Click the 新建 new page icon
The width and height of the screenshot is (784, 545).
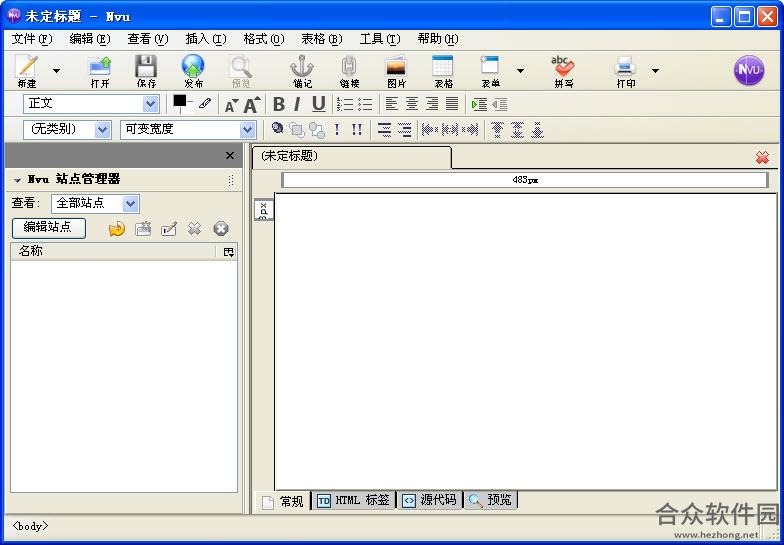(x=27, y=71)
